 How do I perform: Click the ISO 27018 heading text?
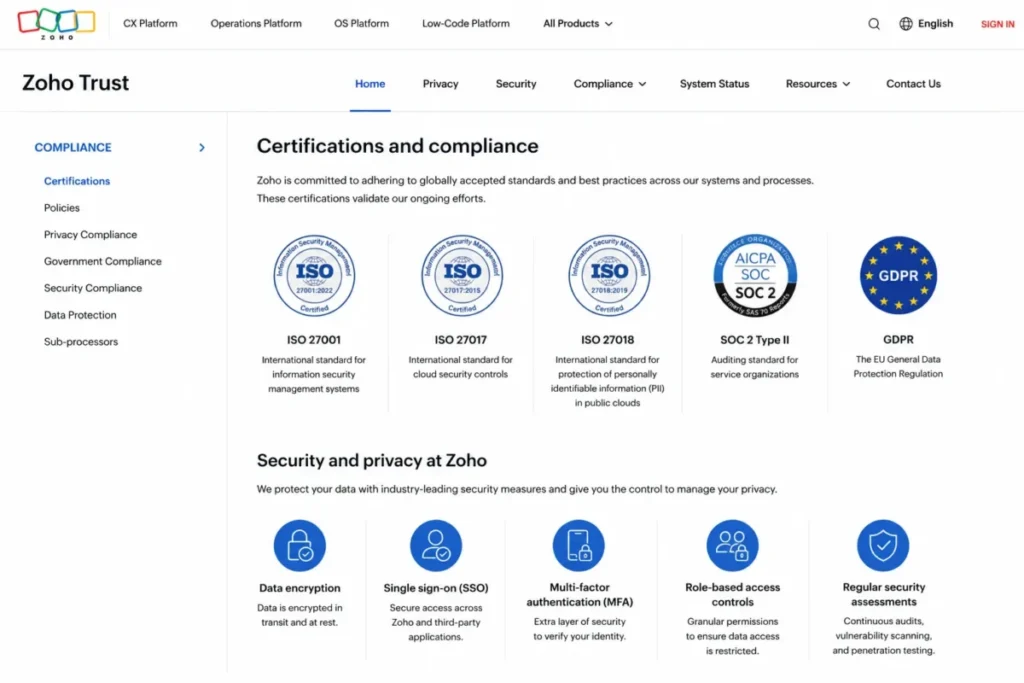click(x=607, y=340)
